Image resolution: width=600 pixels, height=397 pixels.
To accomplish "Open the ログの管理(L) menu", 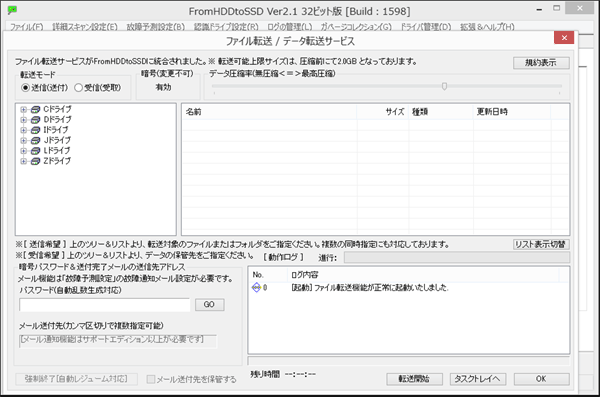I will (290, 27).
